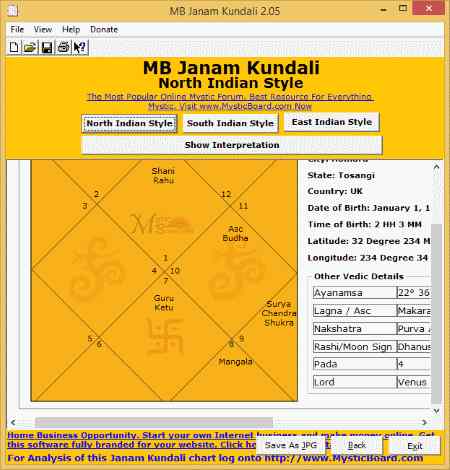Click the context Help arrow icon
This screenshot has height=470, width=450.
(80, 47)
